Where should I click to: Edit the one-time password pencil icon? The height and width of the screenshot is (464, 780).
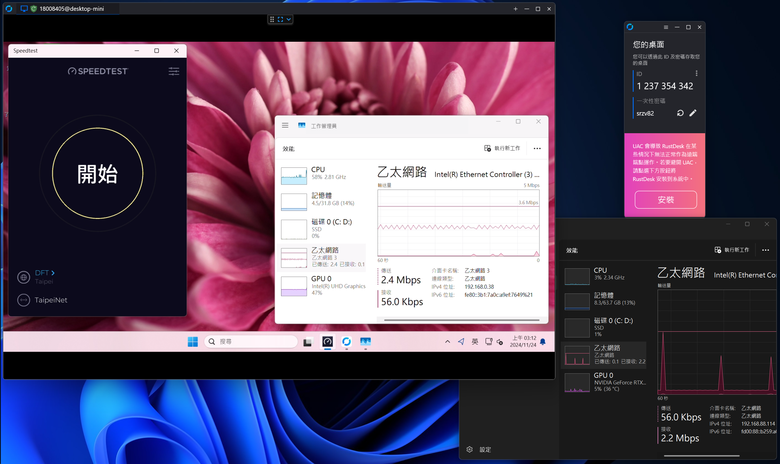[x=692, y=113]
